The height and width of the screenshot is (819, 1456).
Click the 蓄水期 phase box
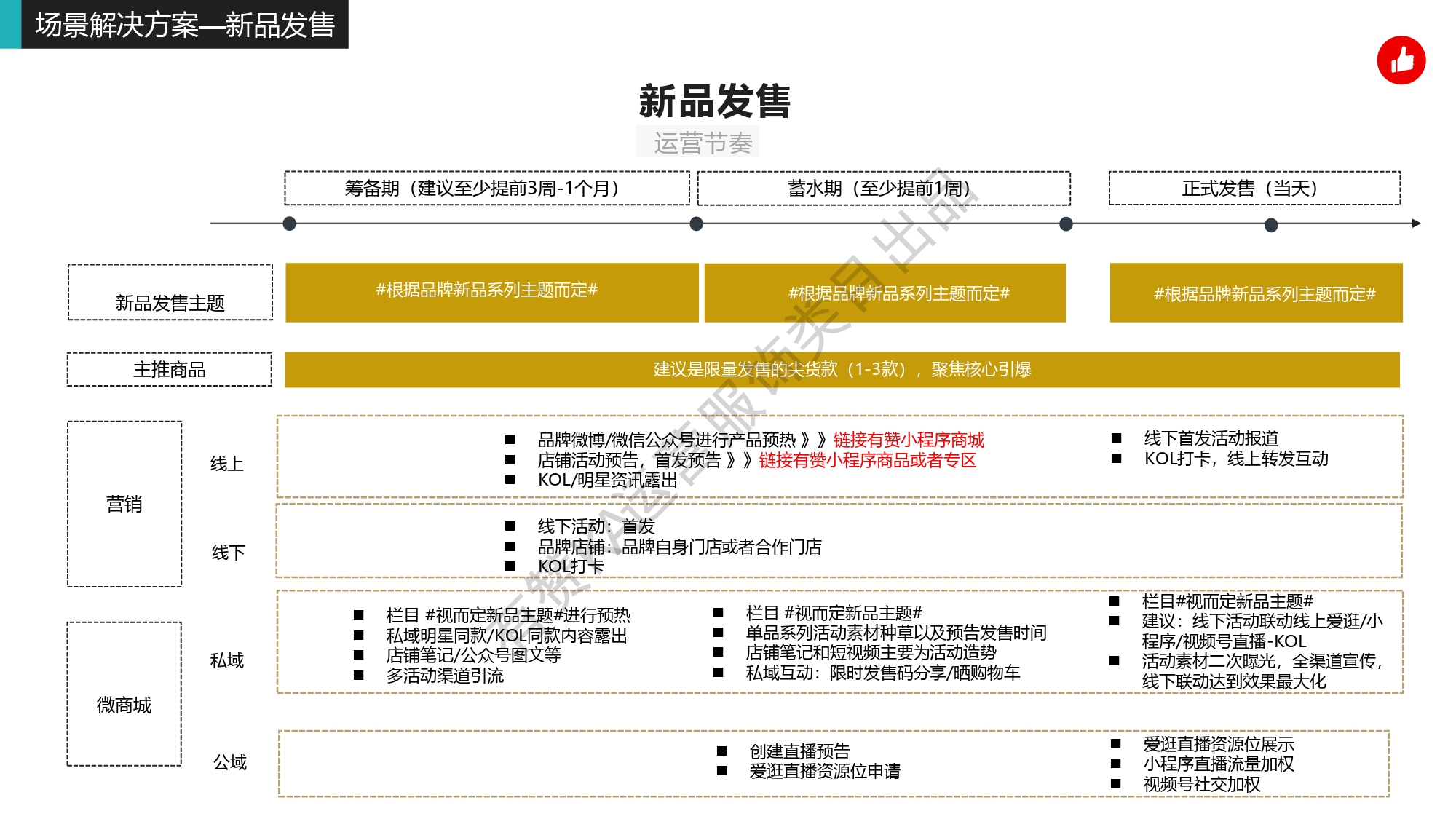(x=884, y=189)
